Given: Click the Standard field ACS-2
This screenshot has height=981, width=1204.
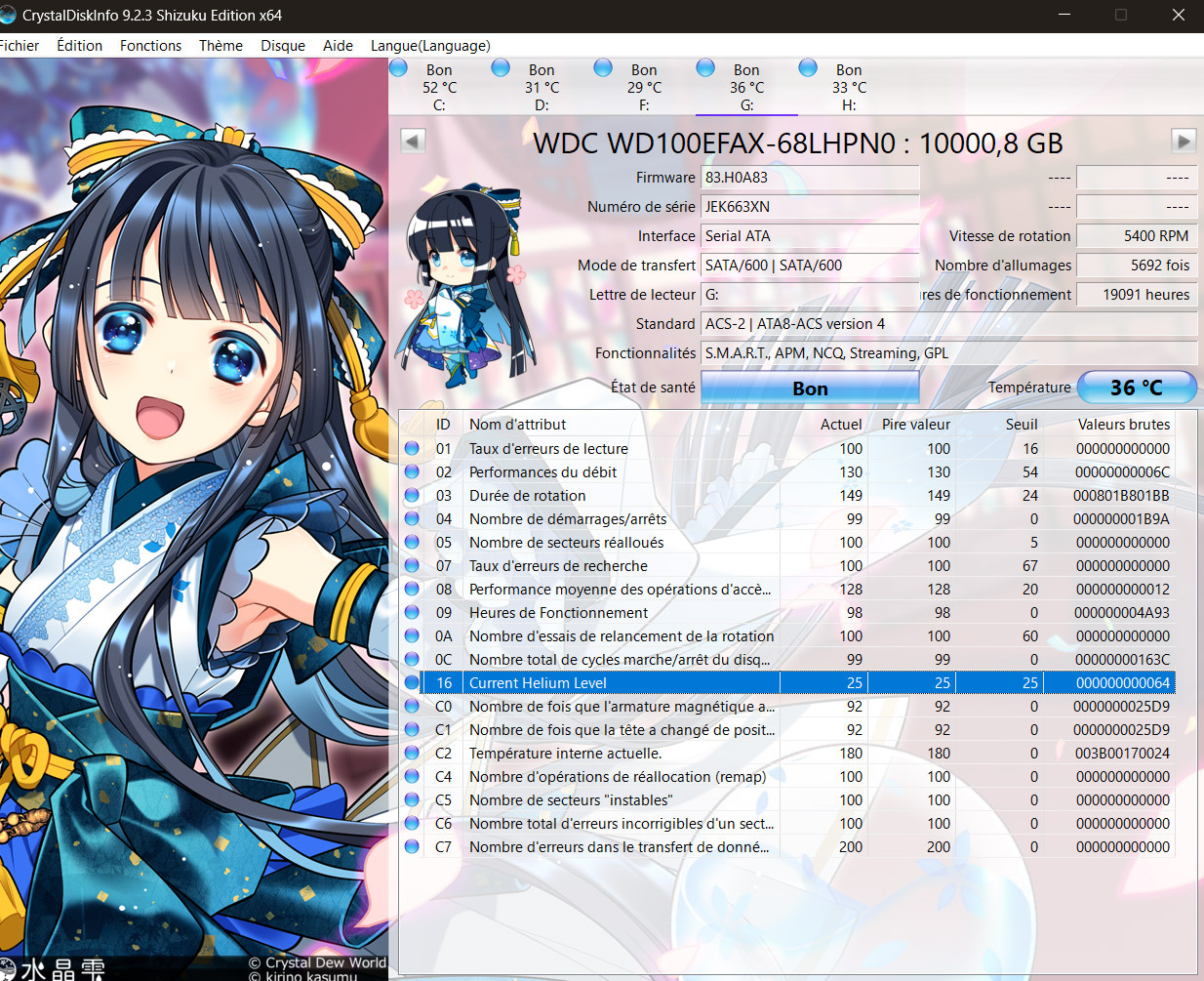Looking at the screenshot, I should pyautogui.click(x=949, y=324).
